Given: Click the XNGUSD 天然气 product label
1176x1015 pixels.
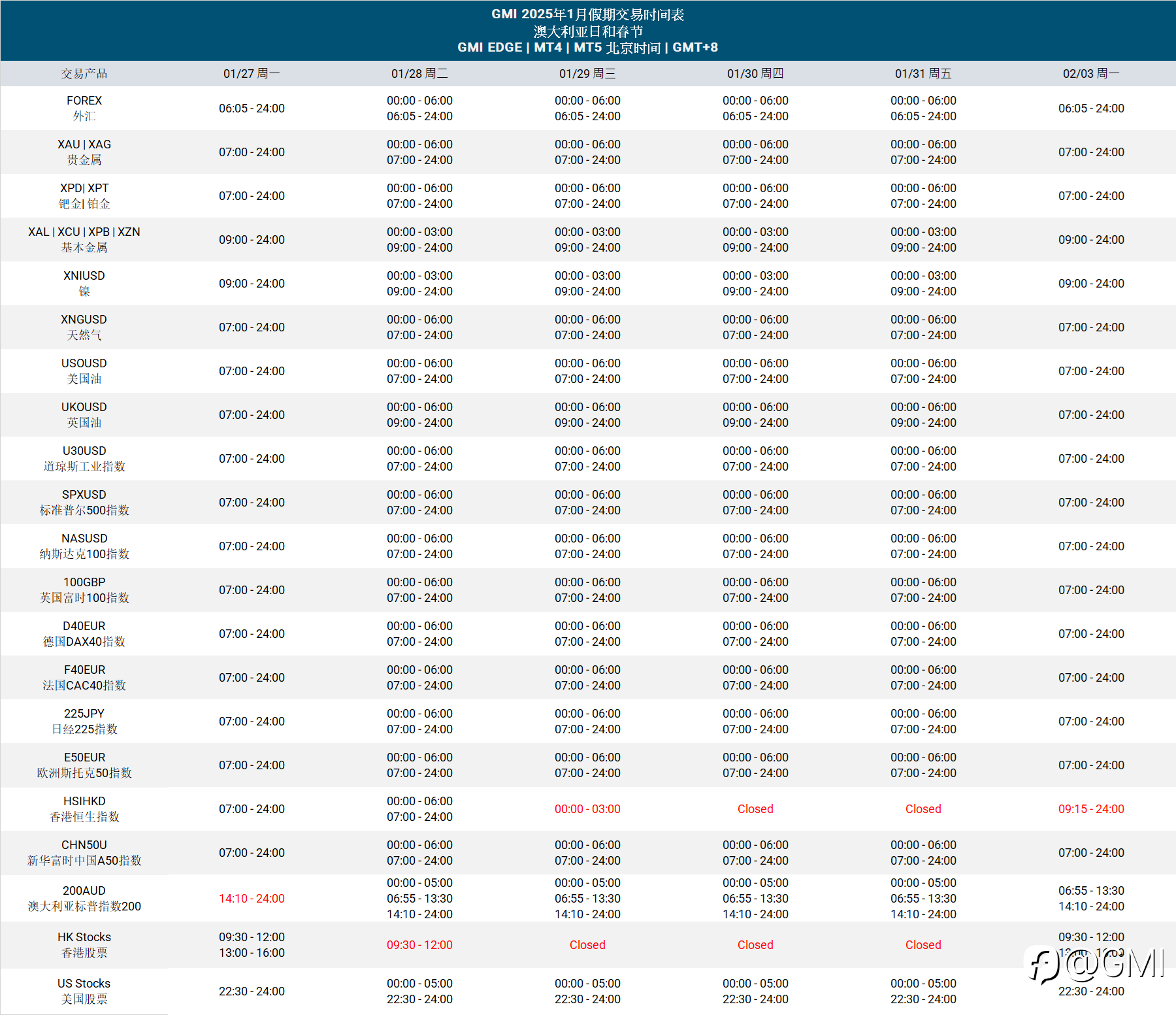Looking at the screenshot, I should pos(84,327).
